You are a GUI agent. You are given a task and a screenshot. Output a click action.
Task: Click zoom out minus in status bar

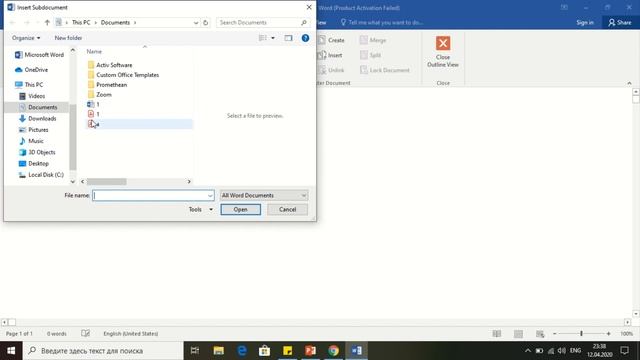point(554,334)
